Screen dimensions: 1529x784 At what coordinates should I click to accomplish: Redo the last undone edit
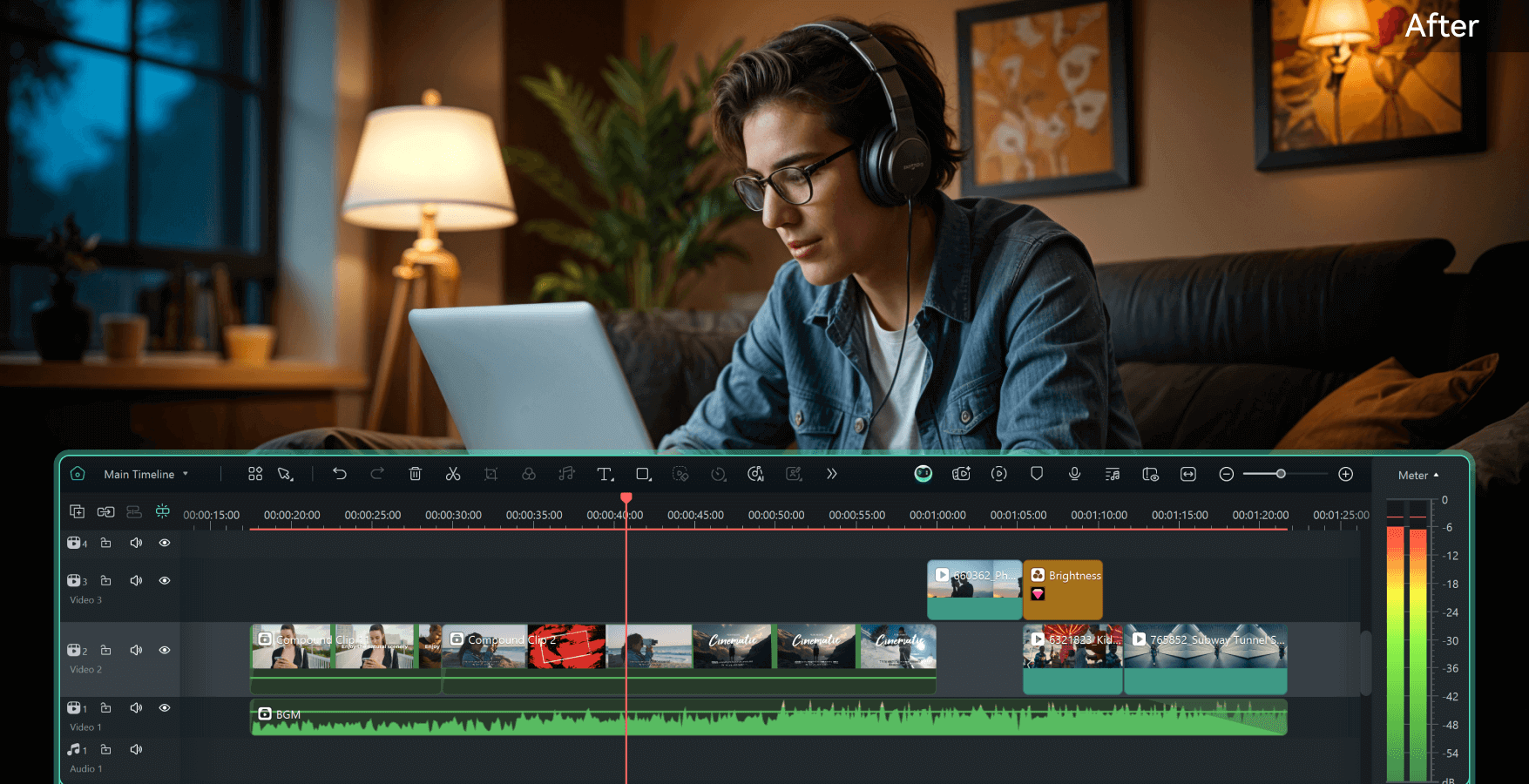(377, 474)
